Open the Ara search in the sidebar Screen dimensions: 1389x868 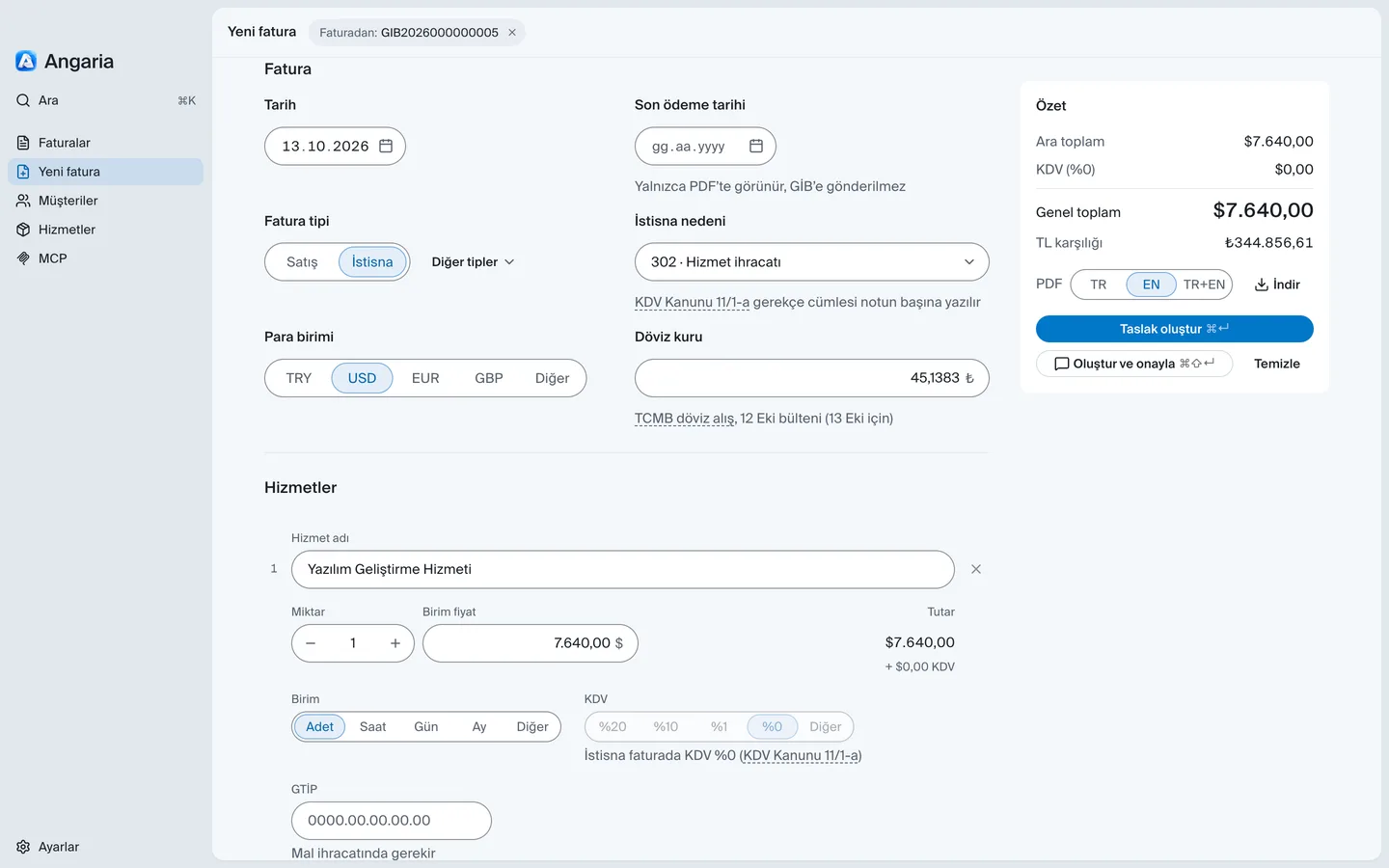pos(106,100)
